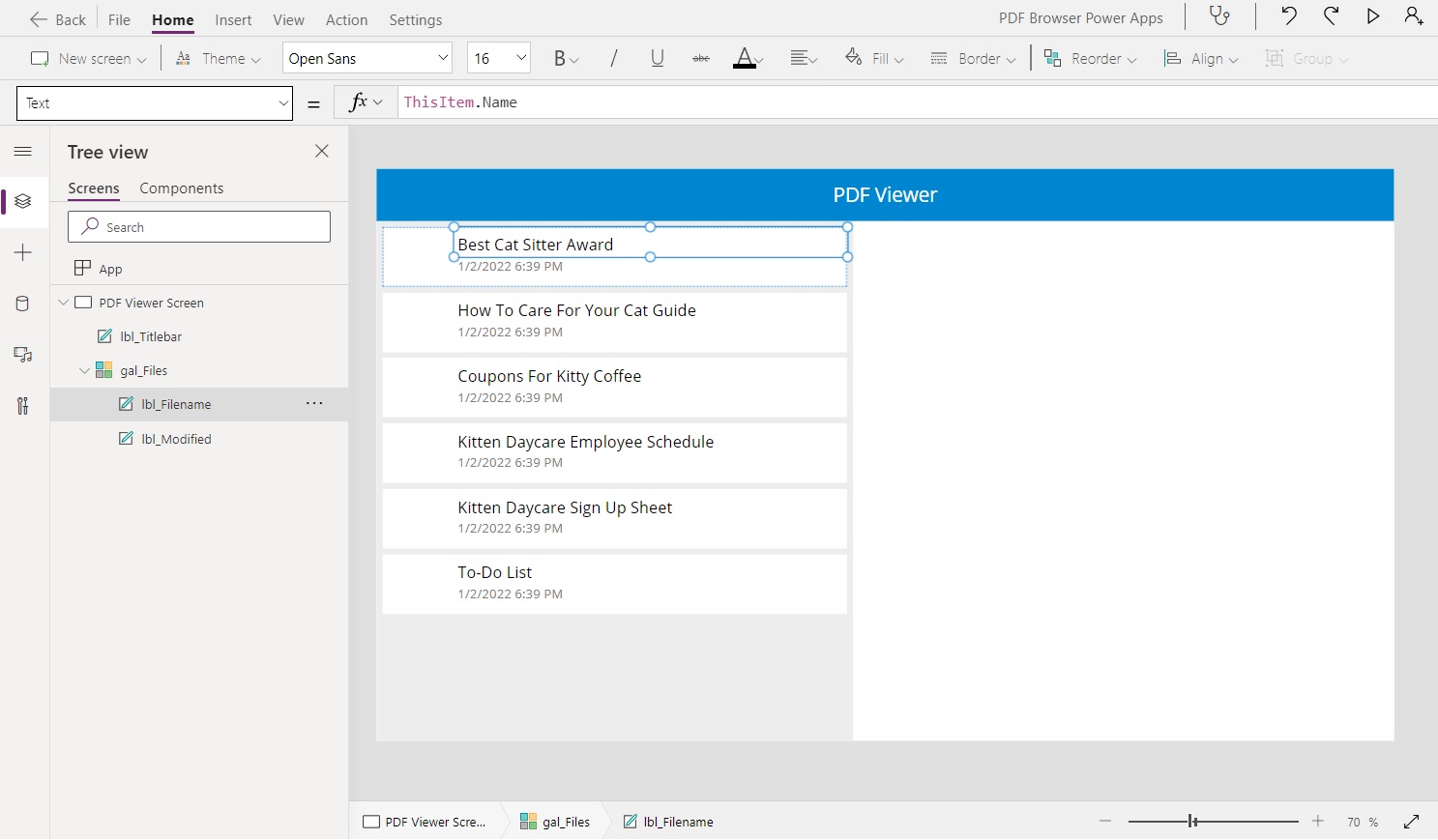Select lbl_Modified in the Tree view
The height and width of the screenshot is (840, 1438).
[176, 438]
